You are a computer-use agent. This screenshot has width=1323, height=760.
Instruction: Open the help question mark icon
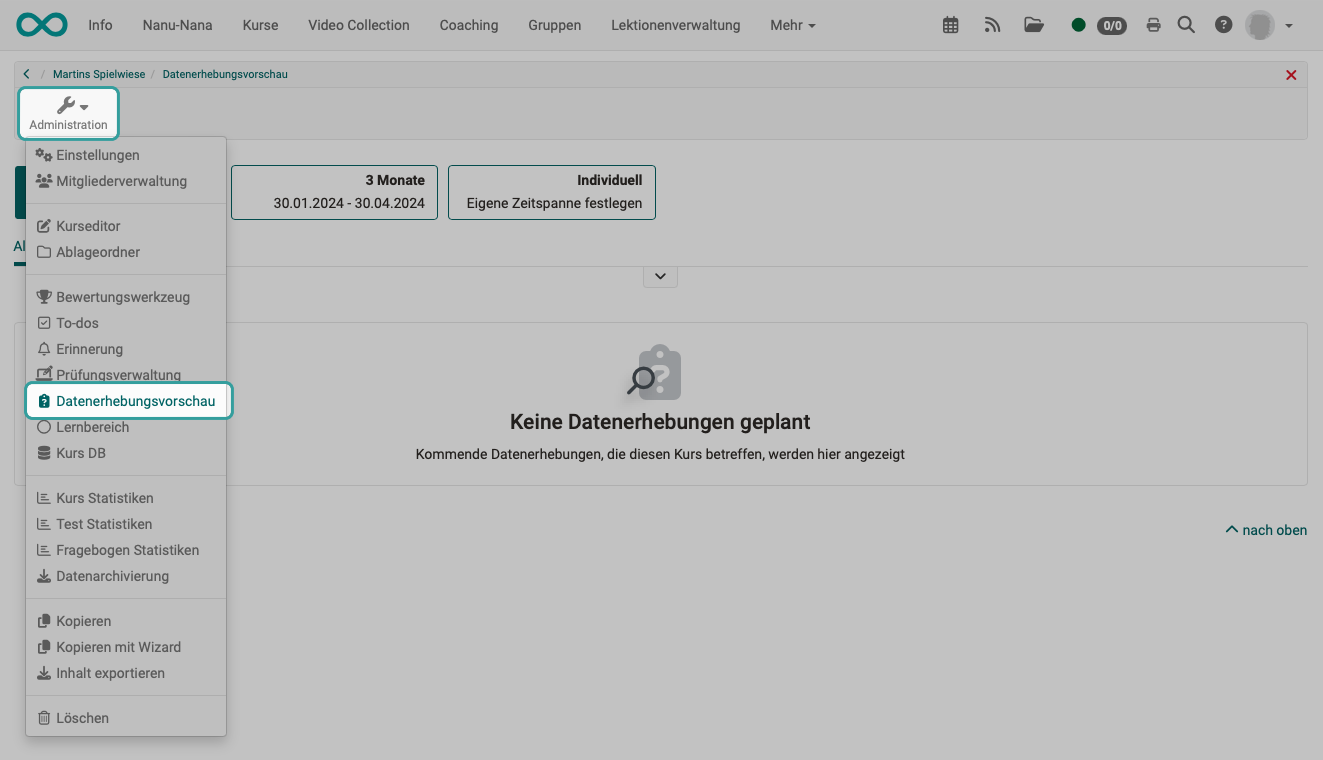coord(1222,24)
